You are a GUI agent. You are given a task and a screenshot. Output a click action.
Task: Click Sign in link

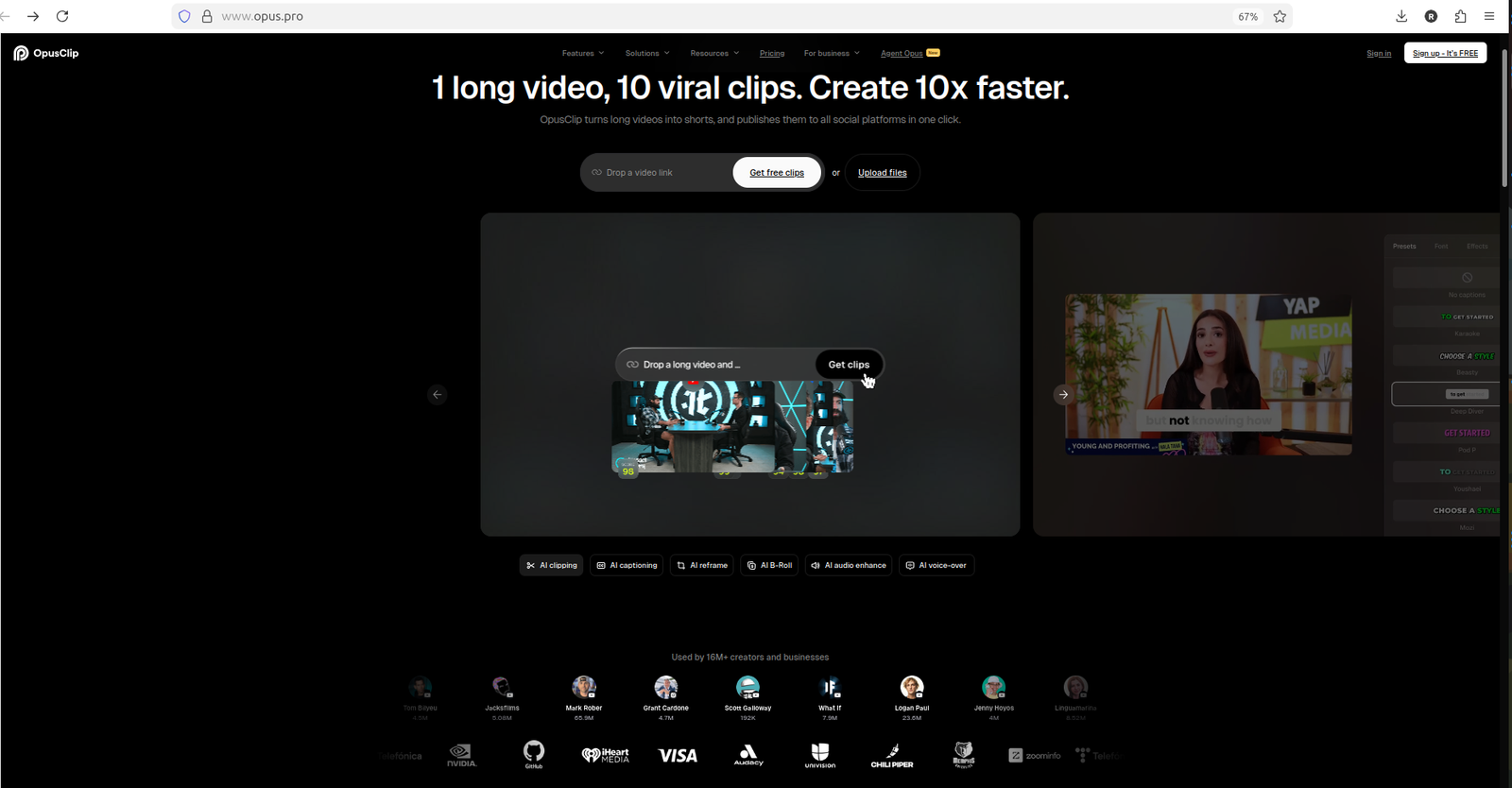(1379, 53)
